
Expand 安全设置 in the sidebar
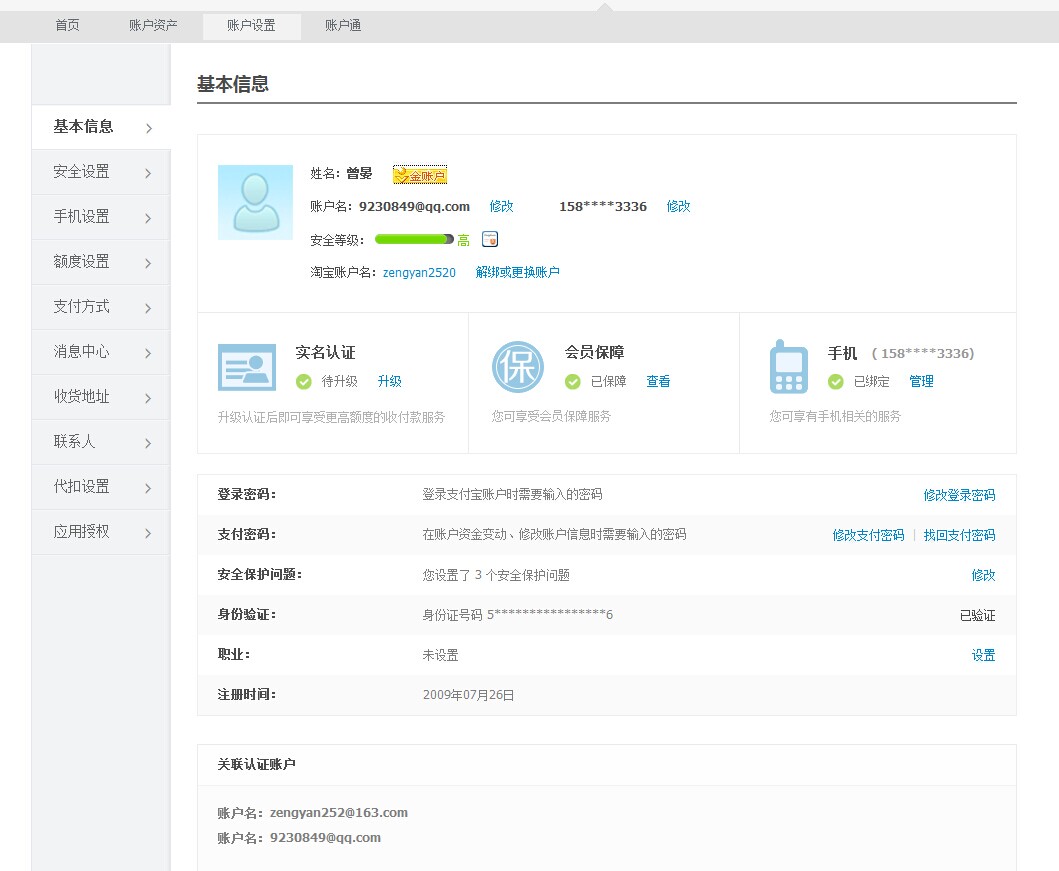(x=101, y=172)
